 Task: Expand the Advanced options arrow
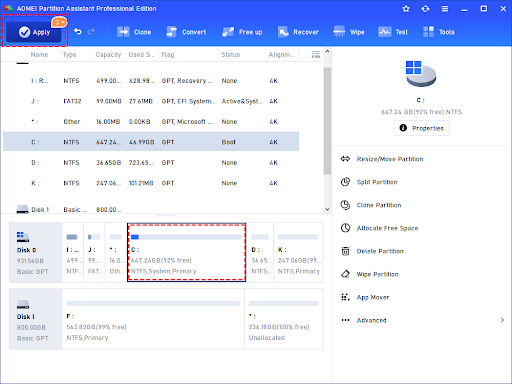(x=502, y=320)
